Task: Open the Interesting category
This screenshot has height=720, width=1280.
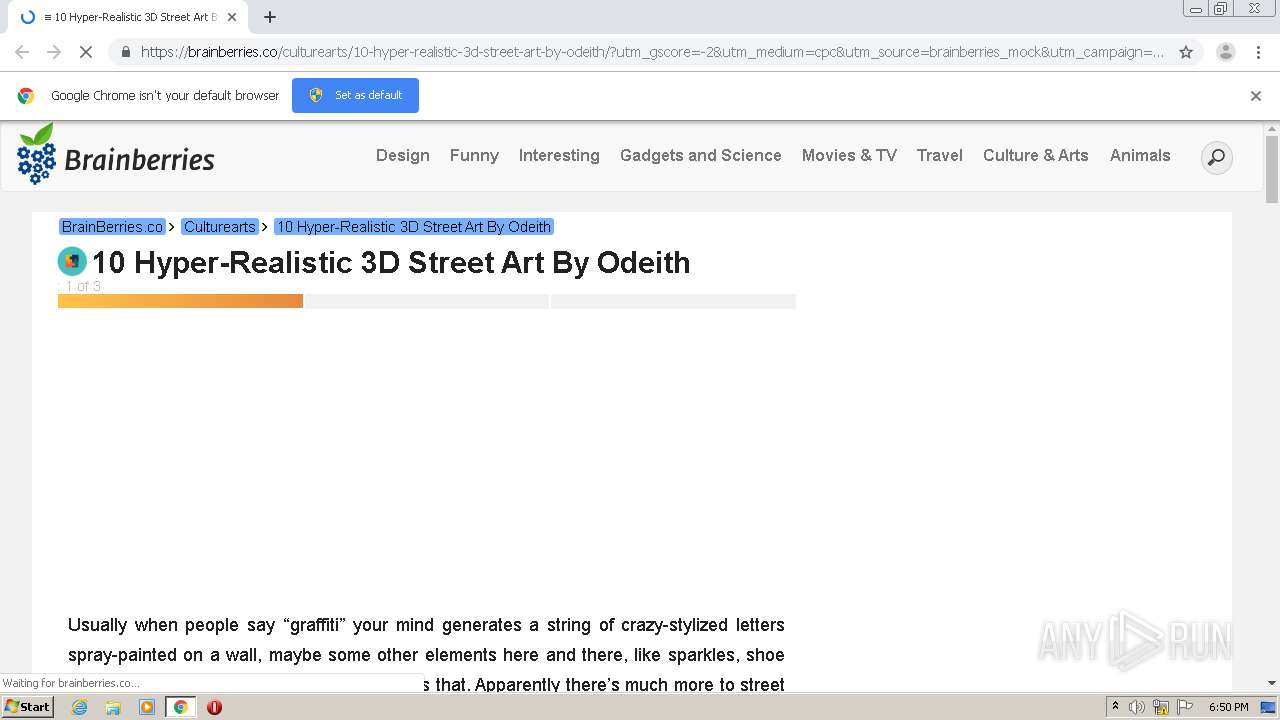Action: pyautogui.click(x=559, y=155)
